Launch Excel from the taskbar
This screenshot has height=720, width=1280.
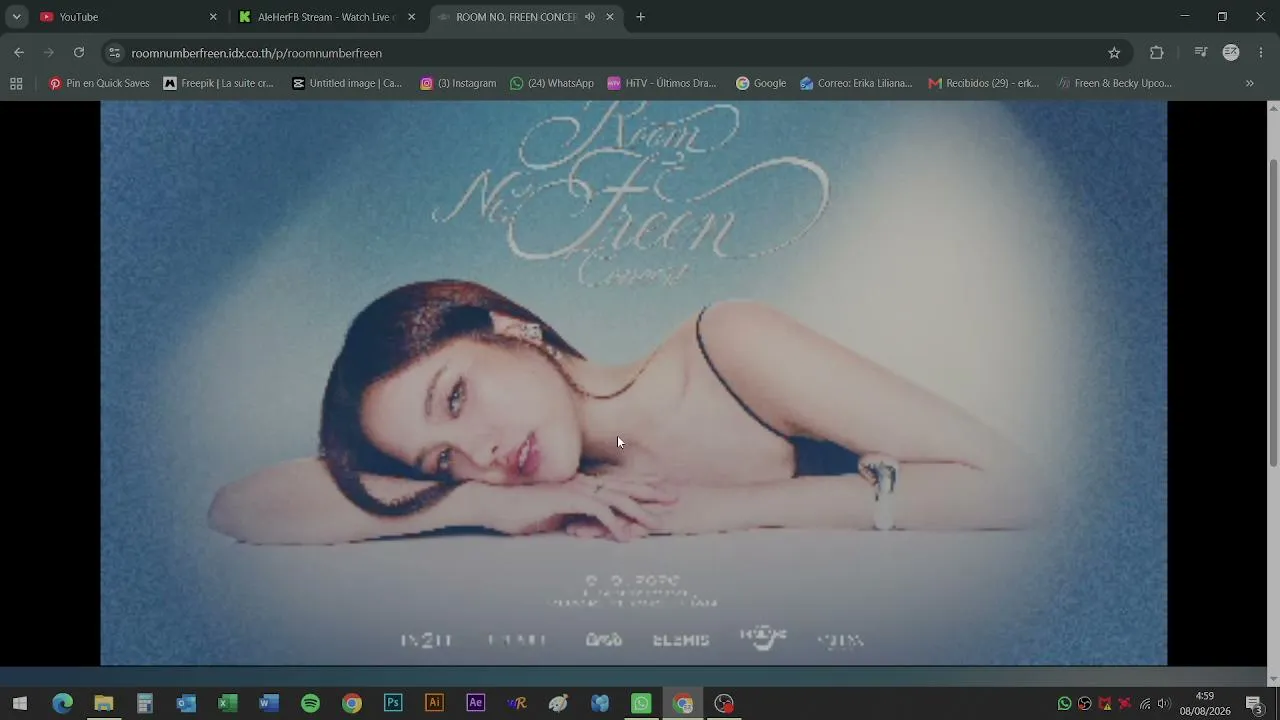[x=228, y=703]
